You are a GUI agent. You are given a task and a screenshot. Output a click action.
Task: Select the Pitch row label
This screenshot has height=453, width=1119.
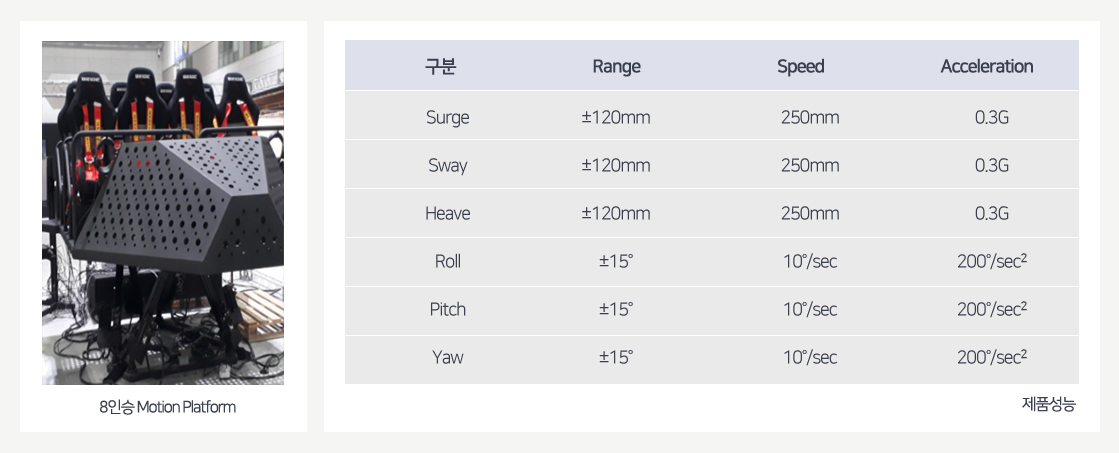tap(447, 309)
